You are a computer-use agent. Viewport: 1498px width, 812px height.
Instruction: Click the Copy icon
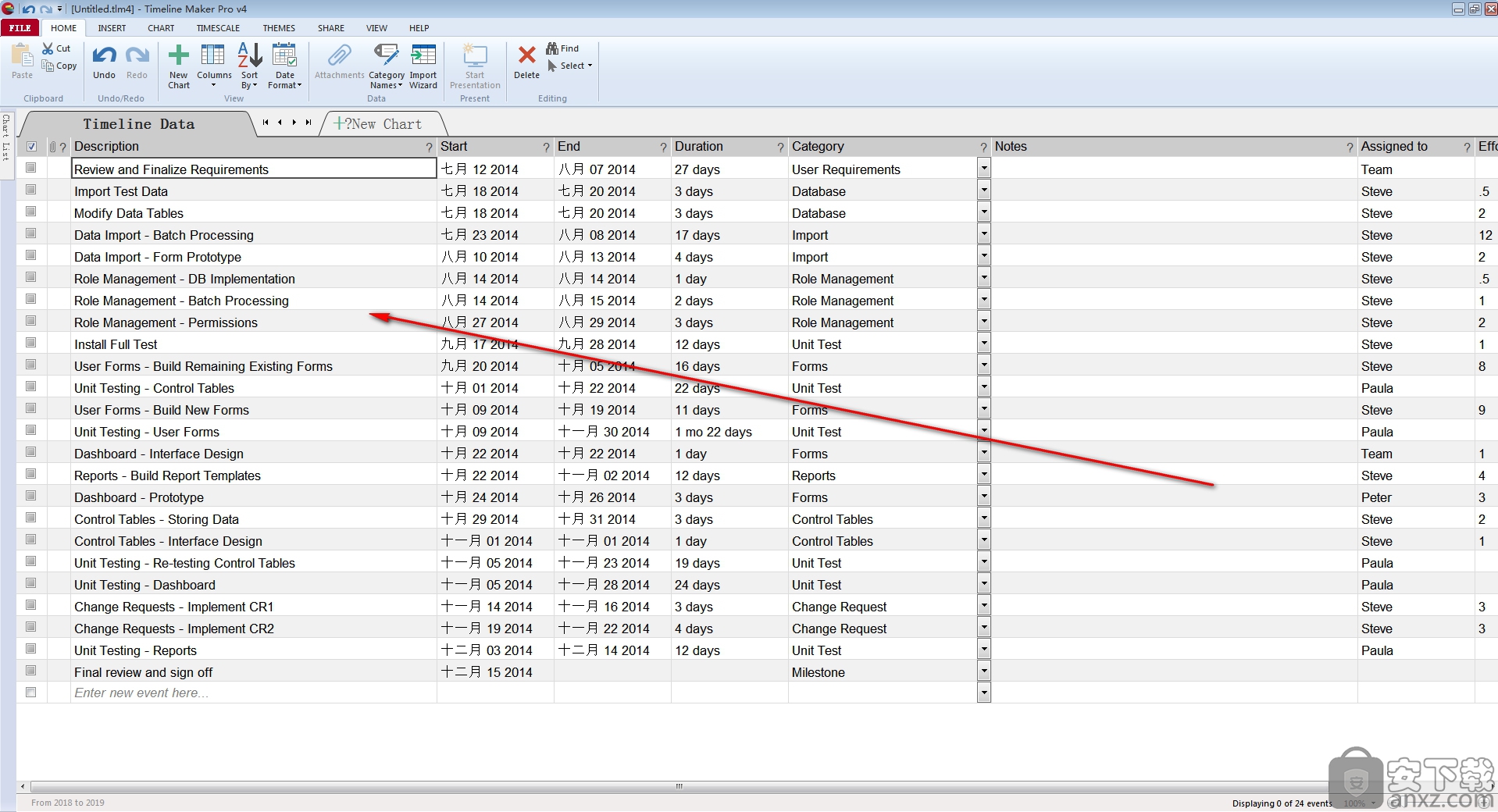[48, 66]
